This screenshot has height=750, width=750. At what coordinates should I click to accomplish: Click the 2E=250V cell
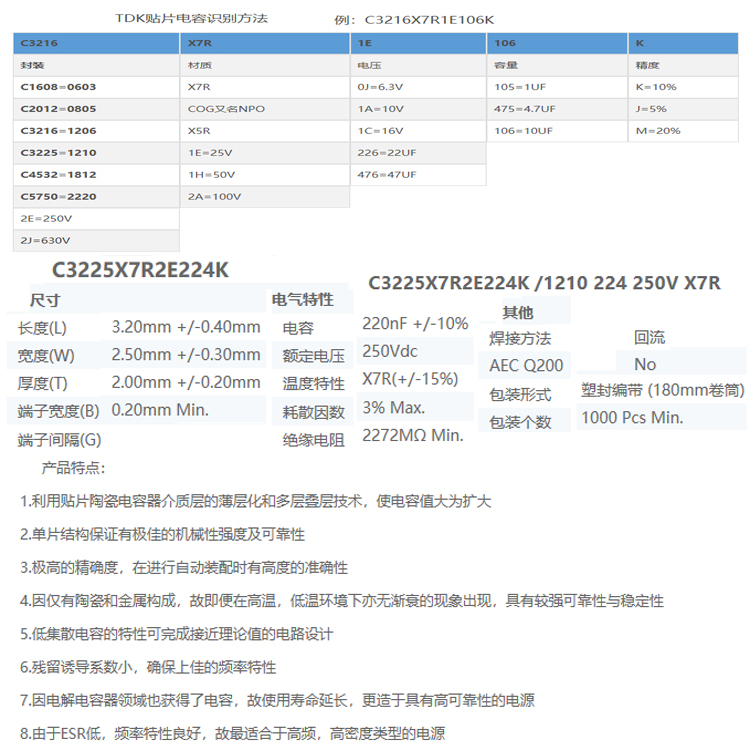96,219
